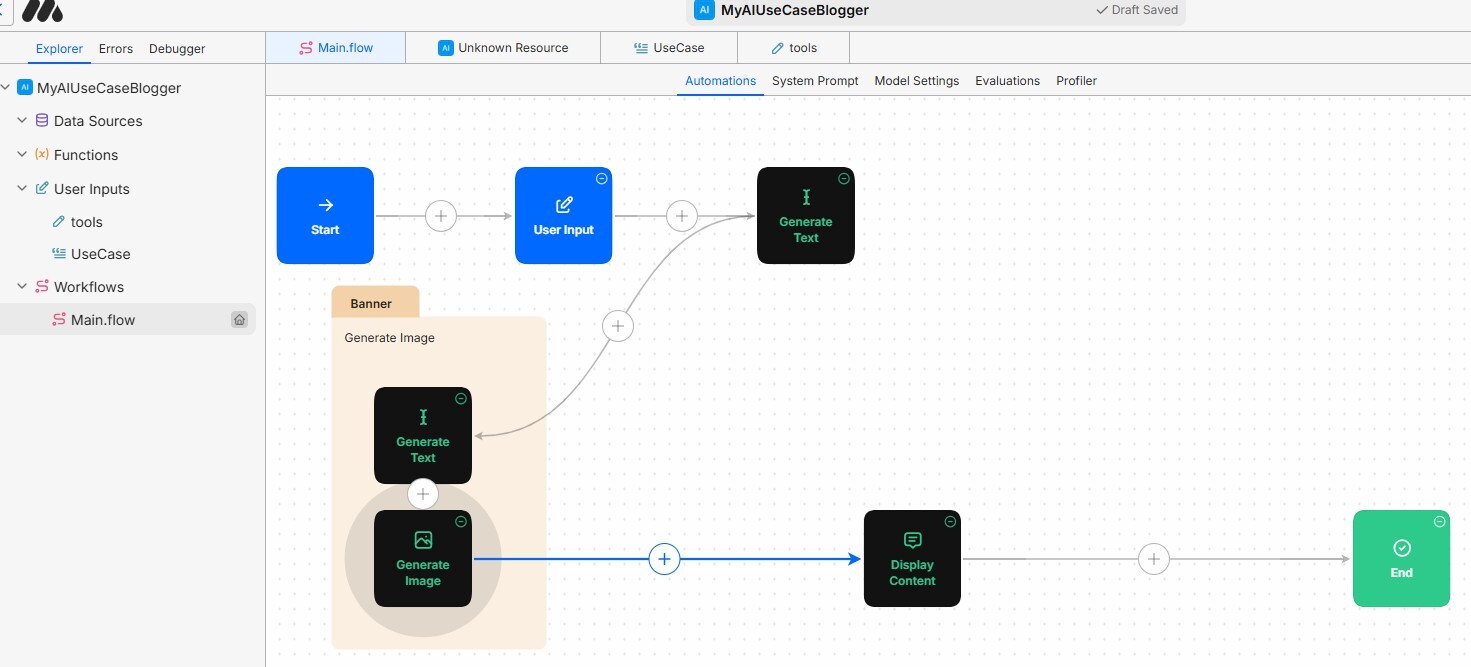Click the green End node
The height and width of the screenshot is (667, 1471).
[x=1401, y=558]
